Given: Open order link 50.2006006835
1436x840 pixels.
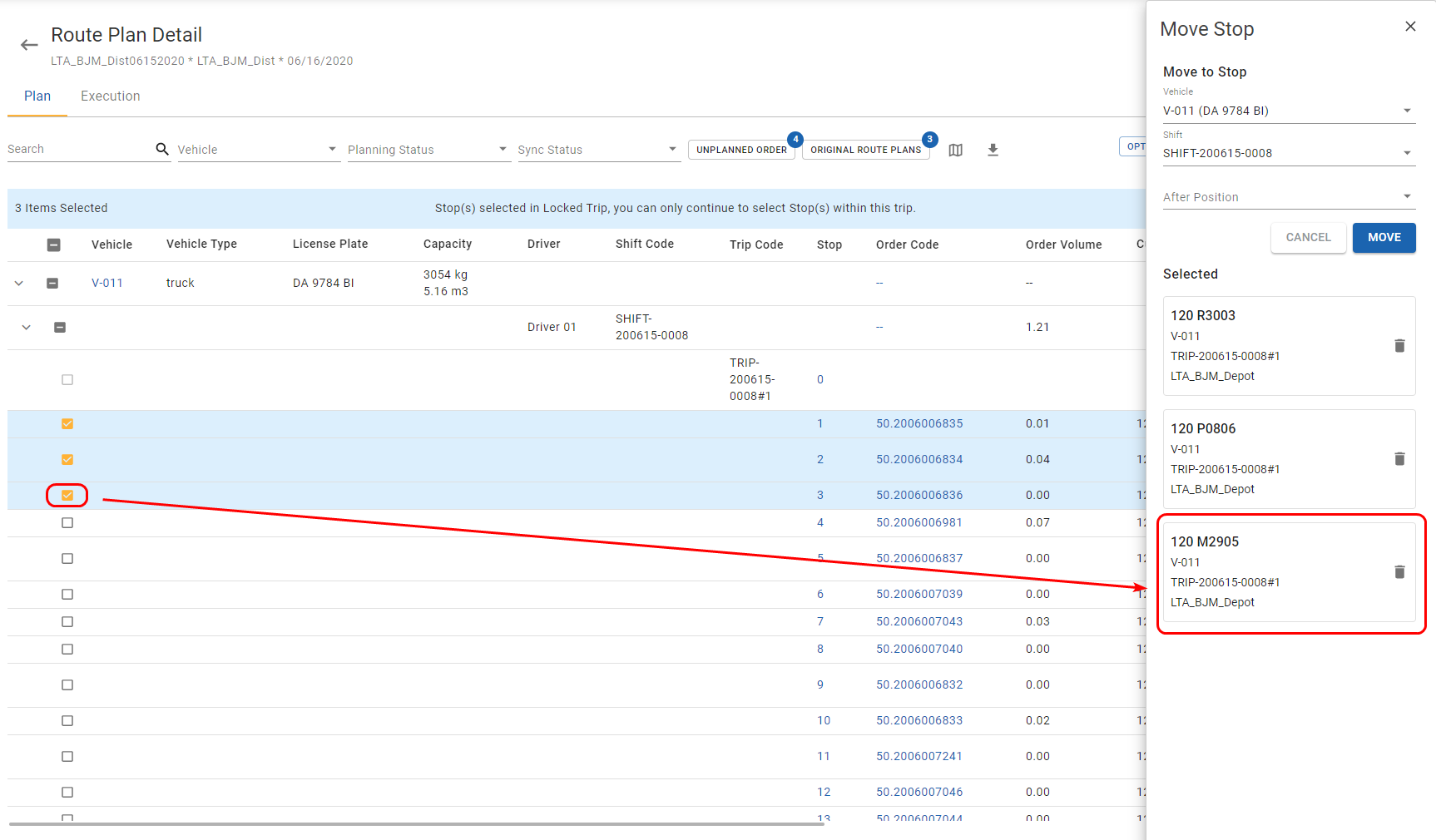Looking at the screenshot, I should point(919,423).
